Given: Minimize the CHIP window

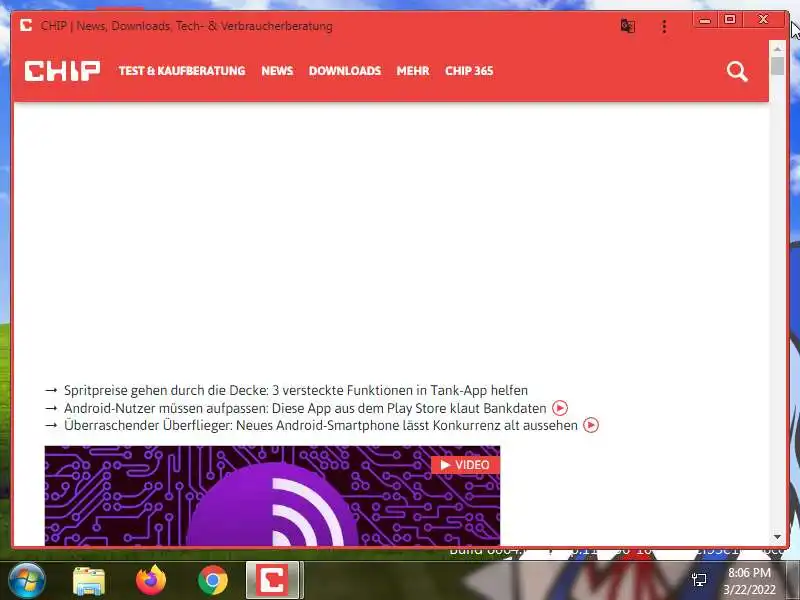Looking at the screenshot, I should [x=705, y=20].
